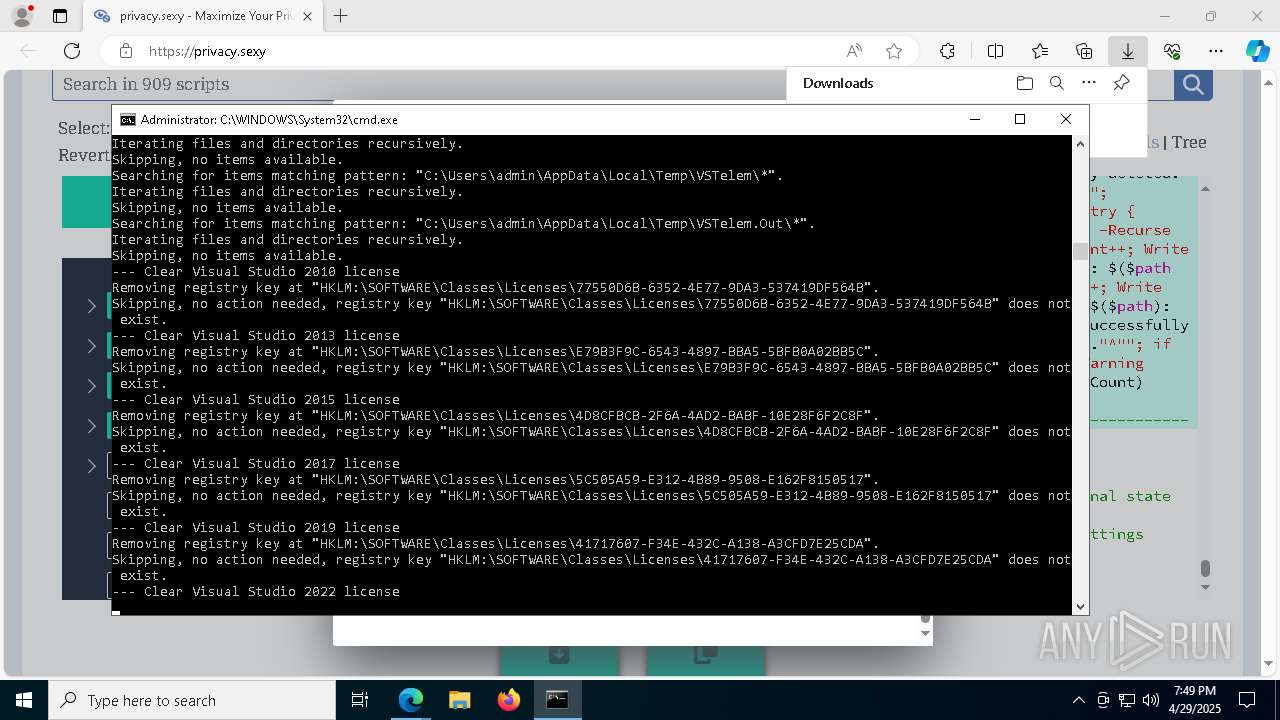This screenshot has width=1280, height=720.
Task: Open a new browser tab
Action: point(341,16)
